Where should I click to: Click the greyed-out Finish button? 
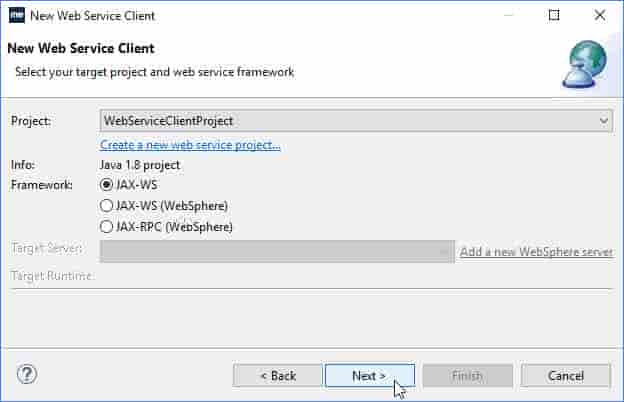(x=468, y=375)
